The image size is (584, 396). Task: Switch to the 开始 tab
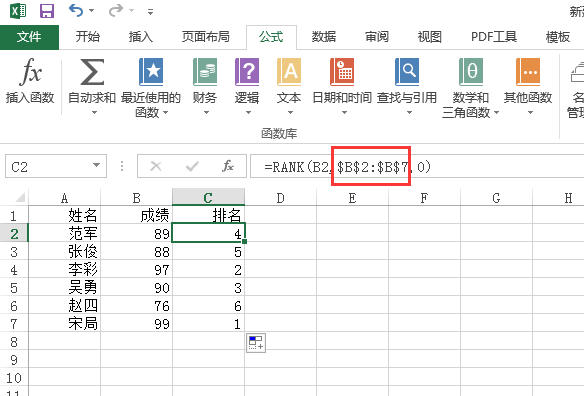pyautogui.click(x=88, y=37)
